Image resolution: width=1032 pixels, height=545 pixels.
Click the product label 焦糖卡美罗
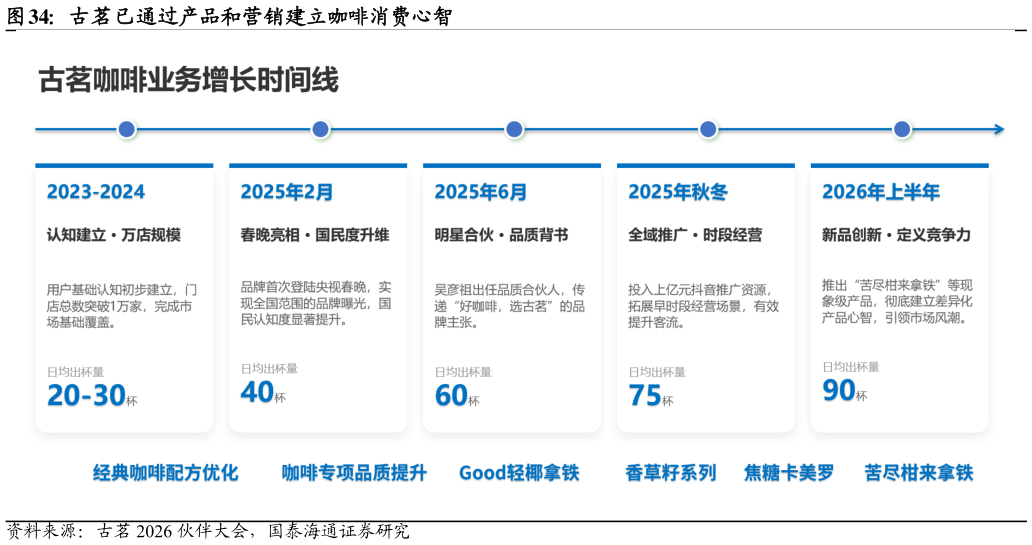click(x=789, y=473)
